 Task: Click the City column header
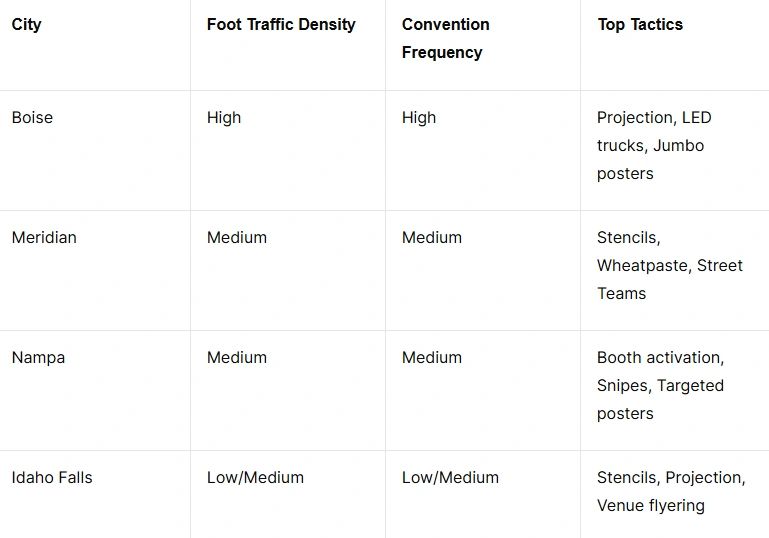click(x=27, y=25)
